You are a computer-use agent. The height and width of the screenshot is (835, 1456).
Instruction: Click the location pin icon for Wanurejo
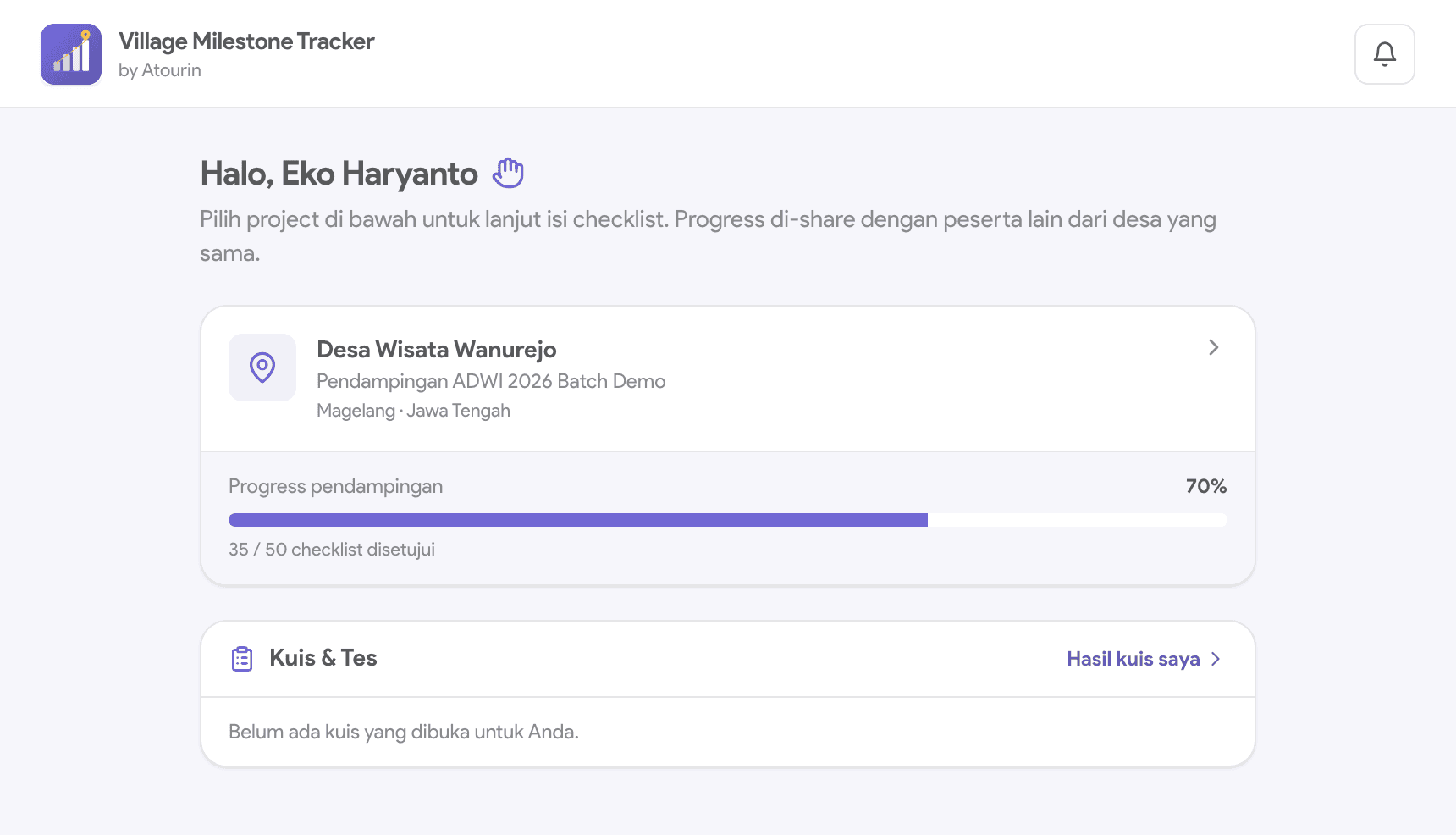point(262,368)
